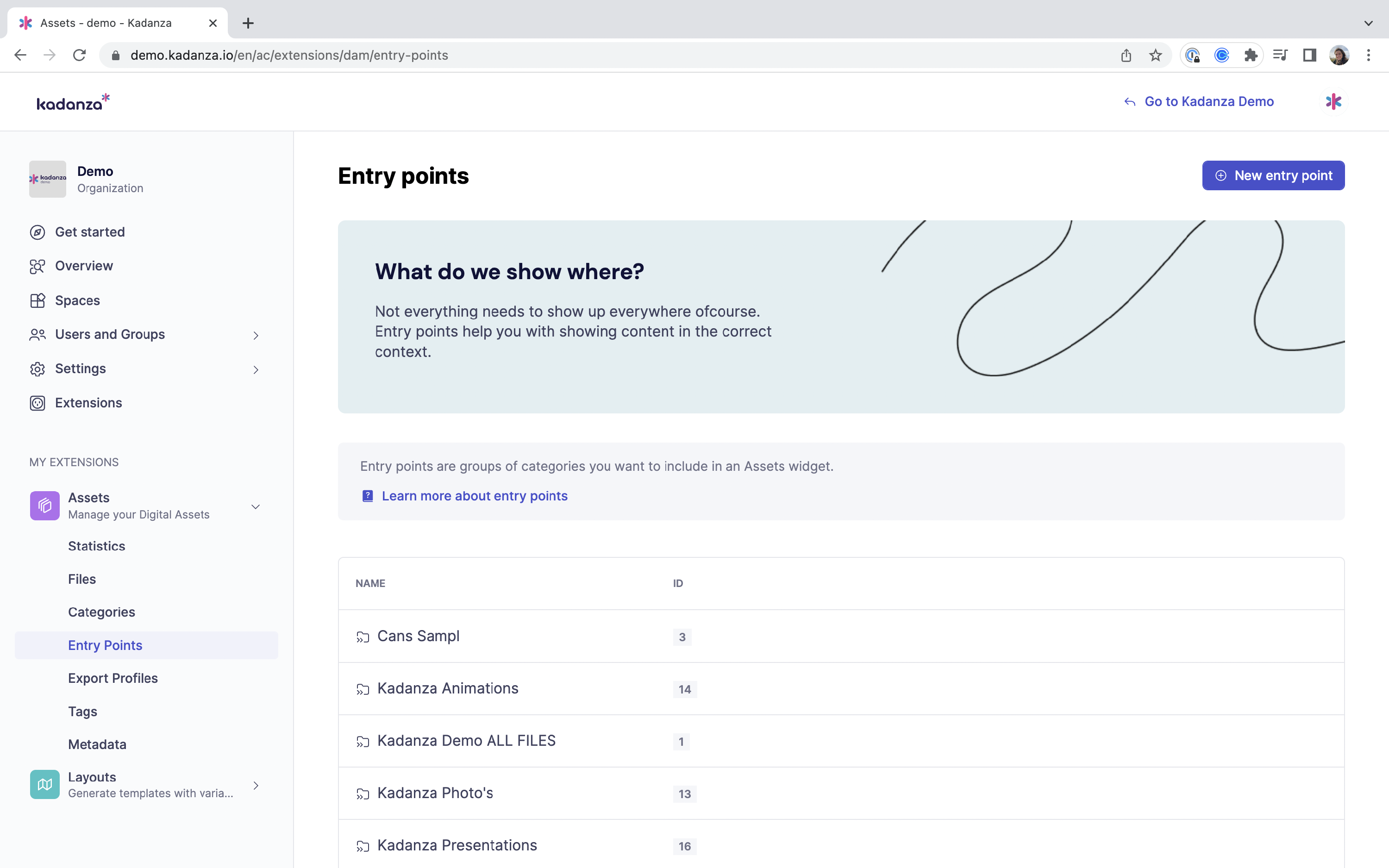
Task: Click the Assets extension purple icon
Action: click(x=45, y=506)
